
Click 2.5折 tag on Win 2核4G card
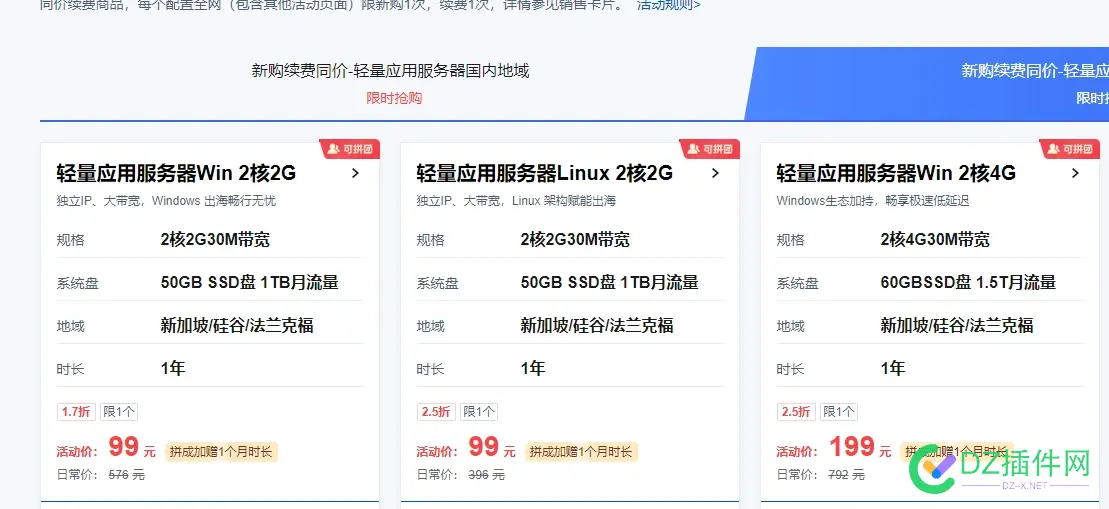(x=796, y=411)
